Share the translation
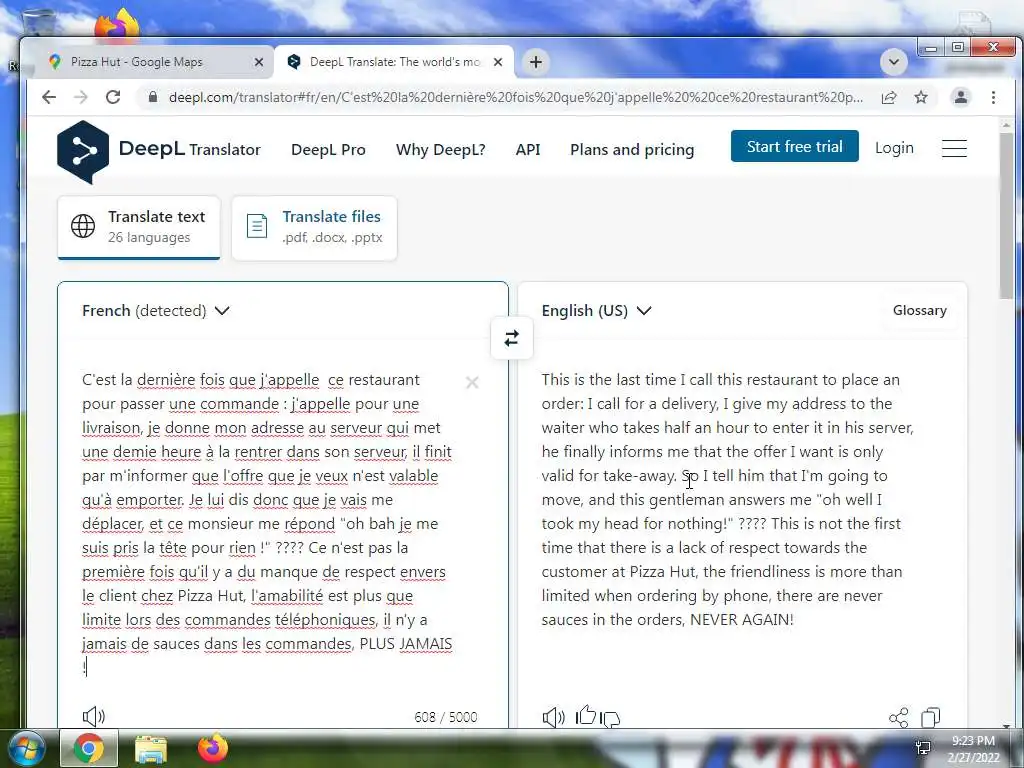This screenshot has height=768, width=1024. (899, 718)
